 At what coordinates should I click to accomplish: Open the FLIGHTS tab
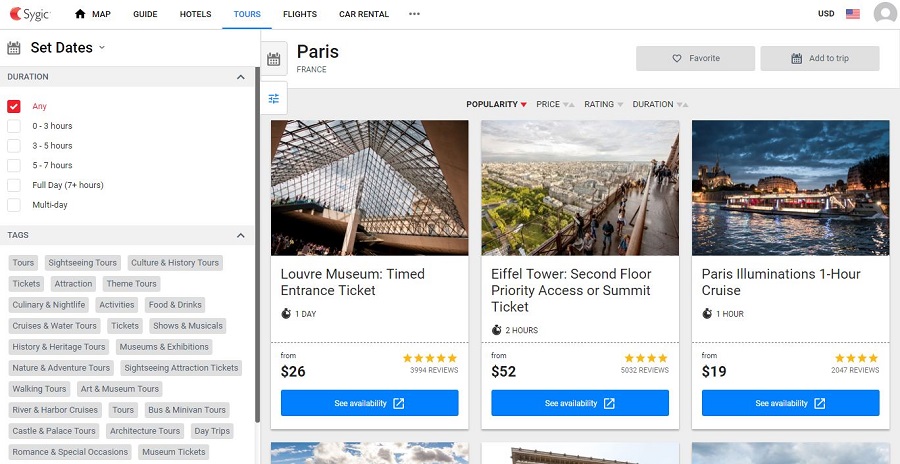[300, 14]
